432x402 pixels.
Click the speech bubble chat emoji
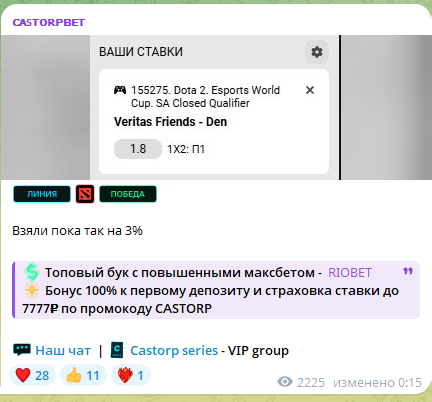(22, 350)
